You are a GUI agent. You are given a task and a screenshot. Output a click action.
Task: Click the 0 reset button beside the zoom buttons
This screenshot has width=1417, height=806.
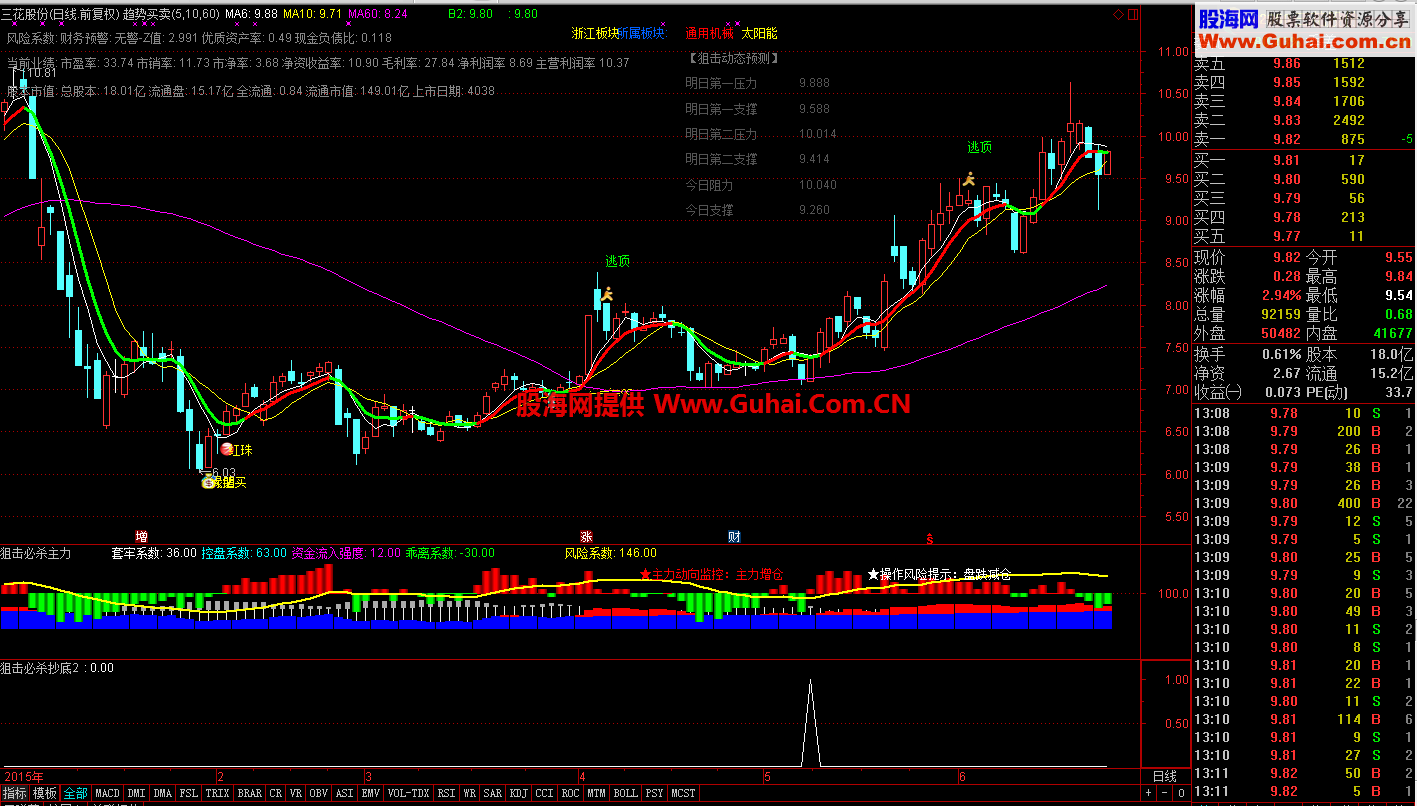1181,793
